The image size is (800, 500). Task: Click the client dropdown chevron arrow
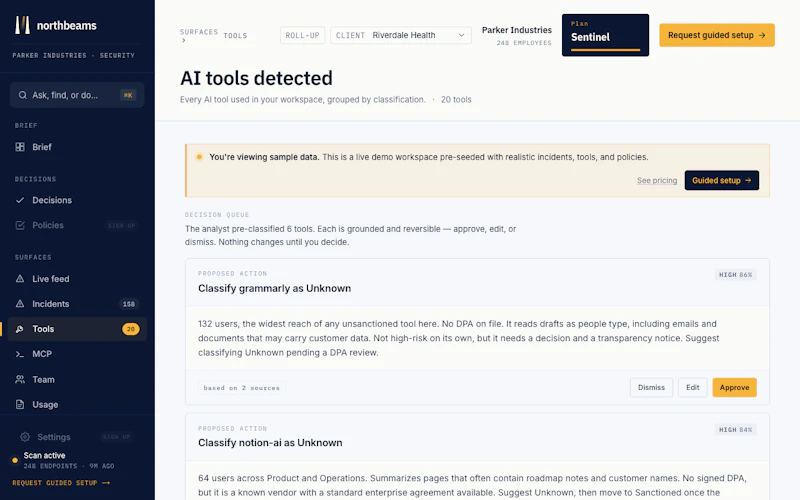[461, 35]
